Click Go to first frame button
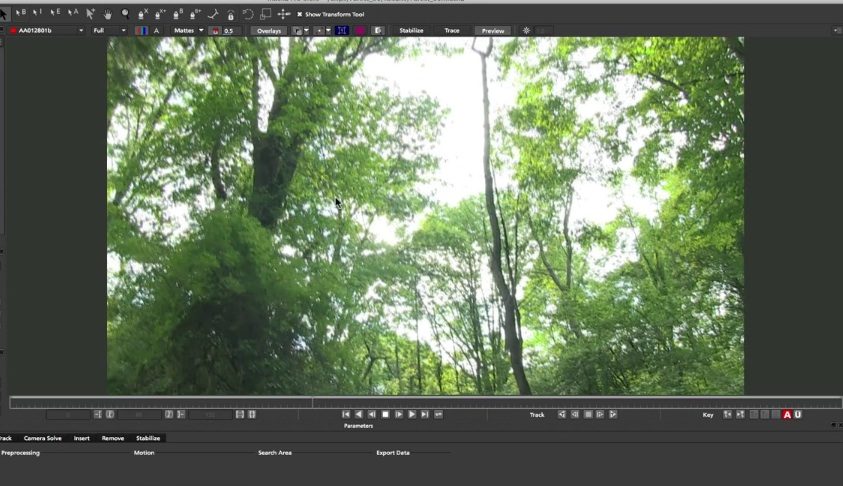The width and height of the screenshot is (843, 486). (x=346, y=414)
